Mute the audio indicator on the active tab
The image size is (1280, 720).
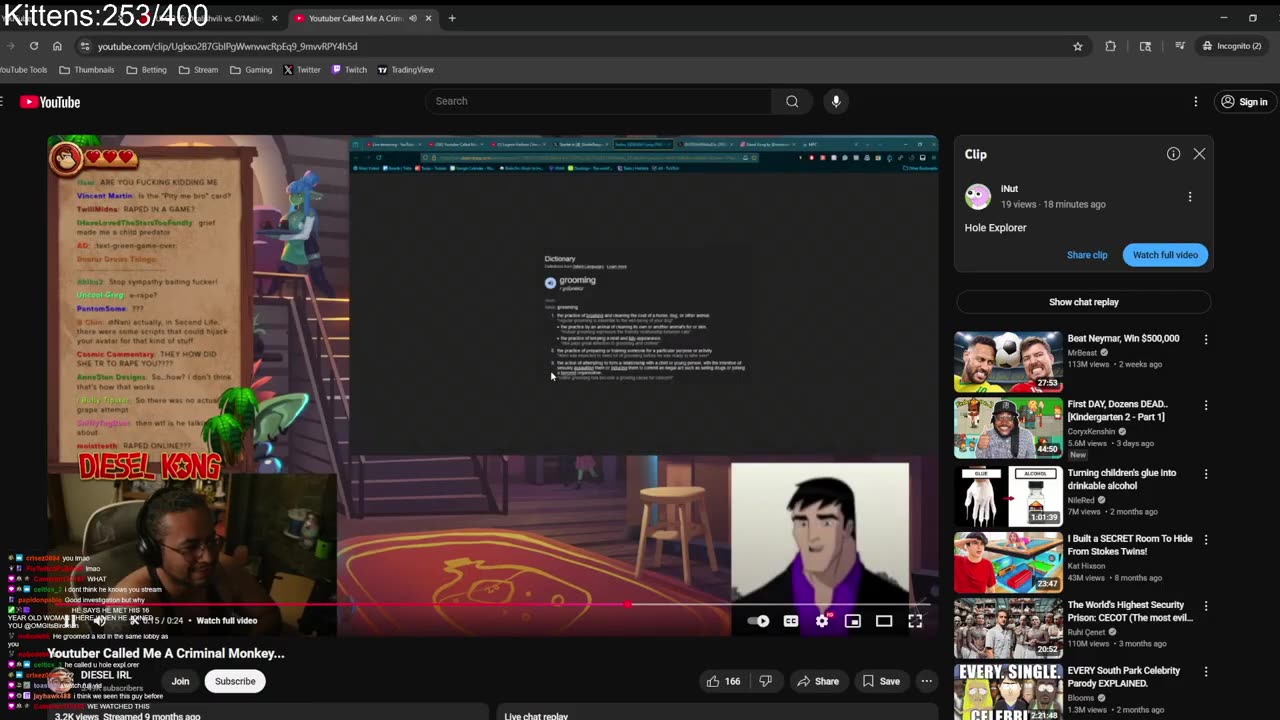click(x=413, y=18)
